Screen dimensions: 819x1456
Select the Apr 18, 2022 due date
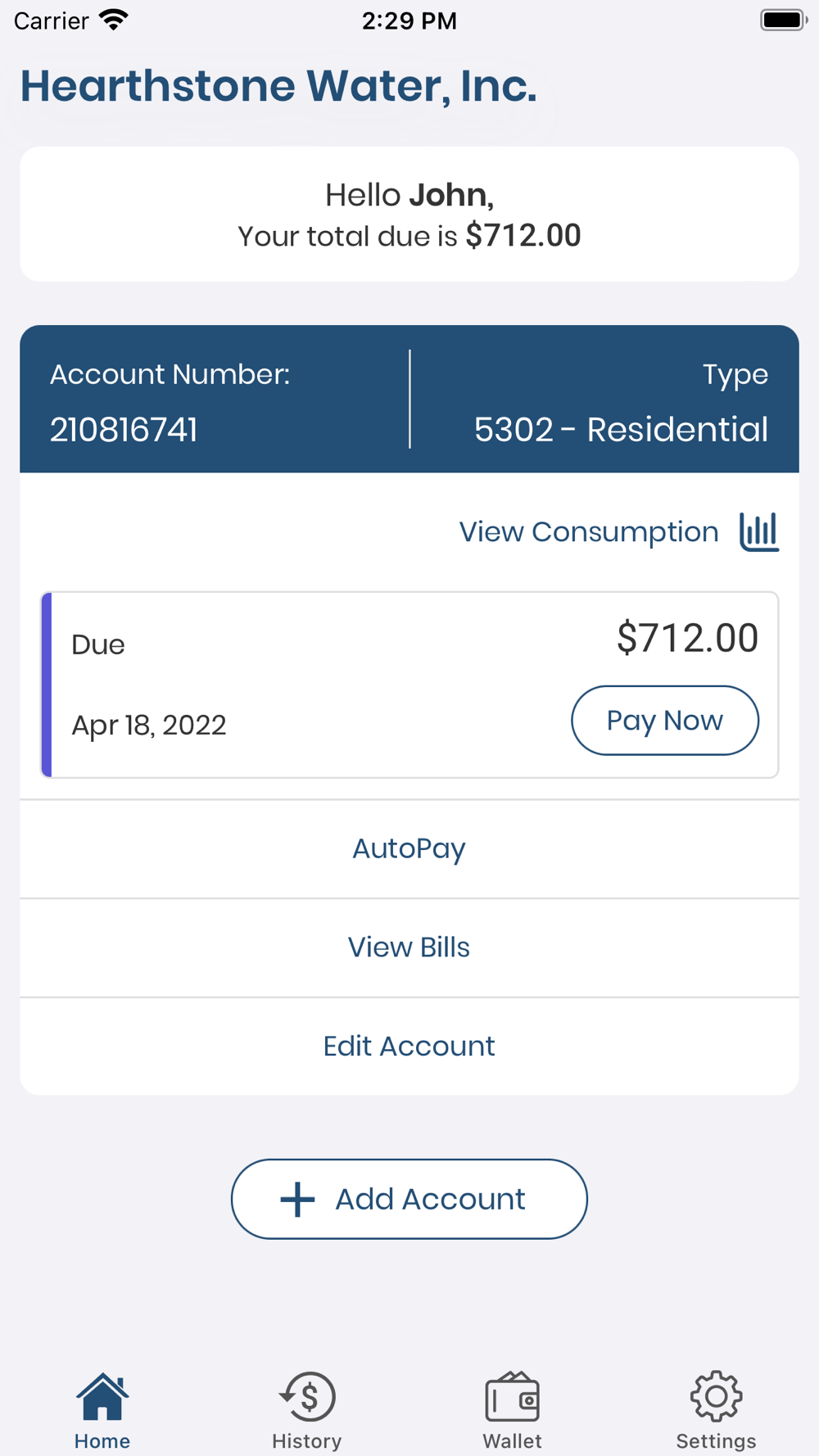[x=149, y=726]
